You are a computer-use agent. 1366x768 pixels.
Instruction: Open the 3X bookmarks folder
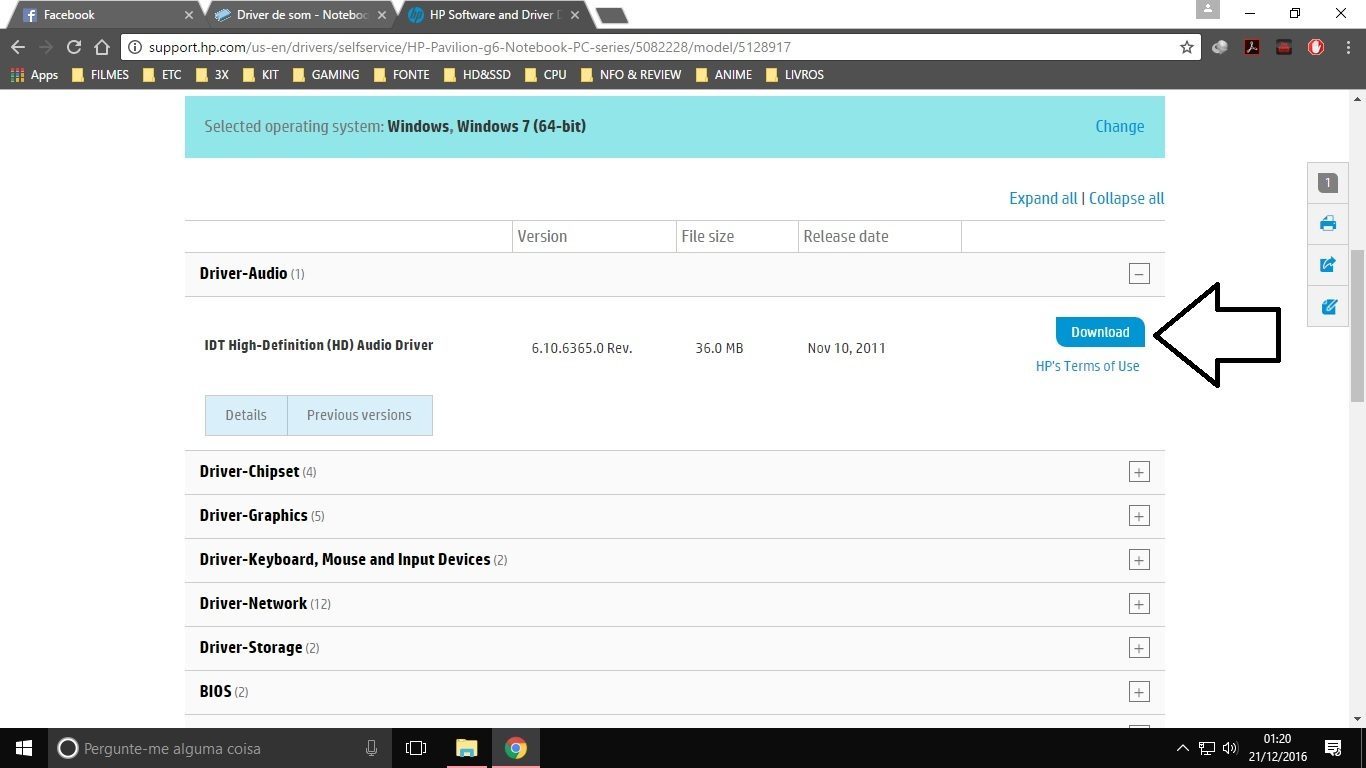(x=212, y=75)
